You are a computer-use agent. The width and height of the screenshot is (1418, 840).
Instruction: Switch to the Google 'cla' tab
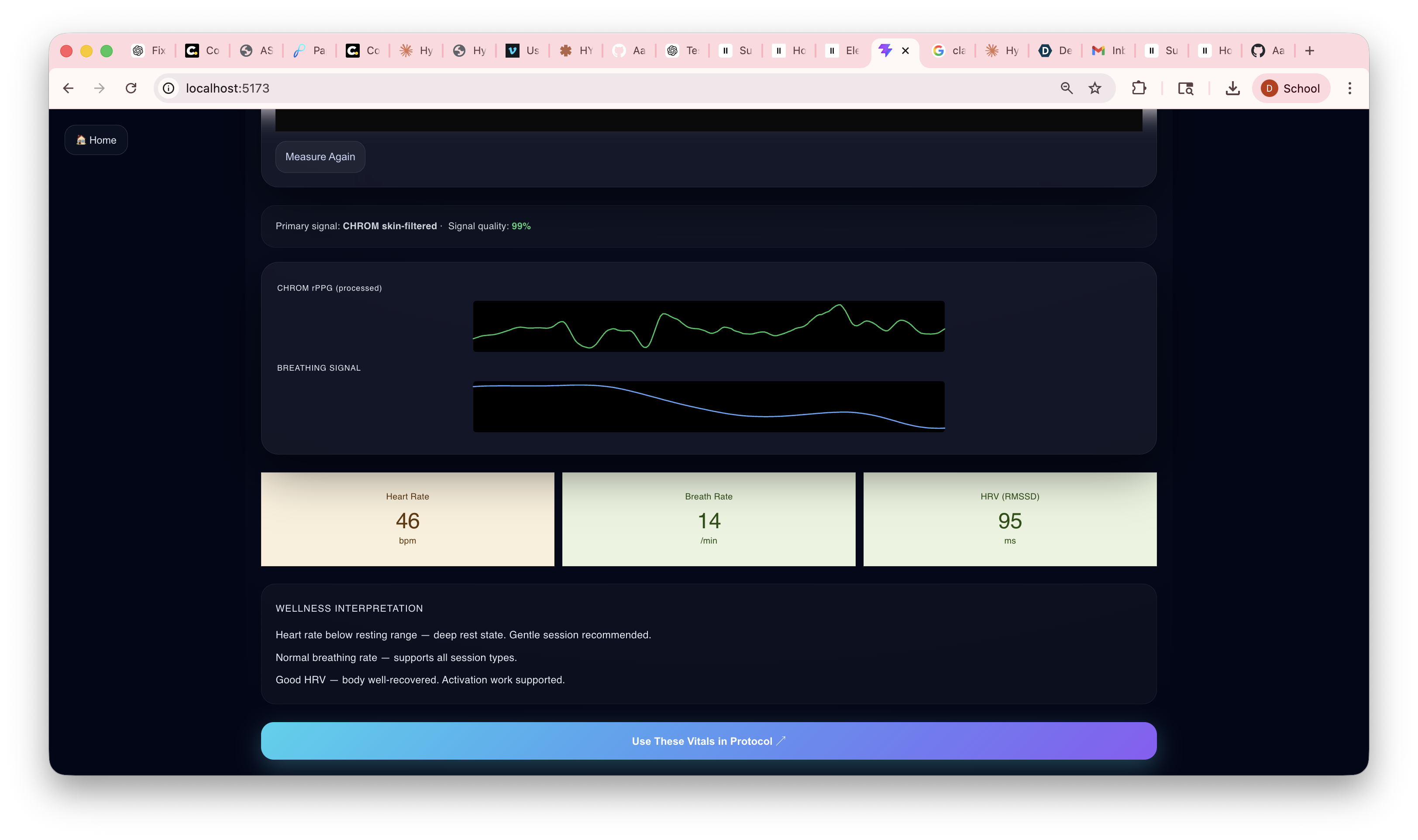click(949, 51)
